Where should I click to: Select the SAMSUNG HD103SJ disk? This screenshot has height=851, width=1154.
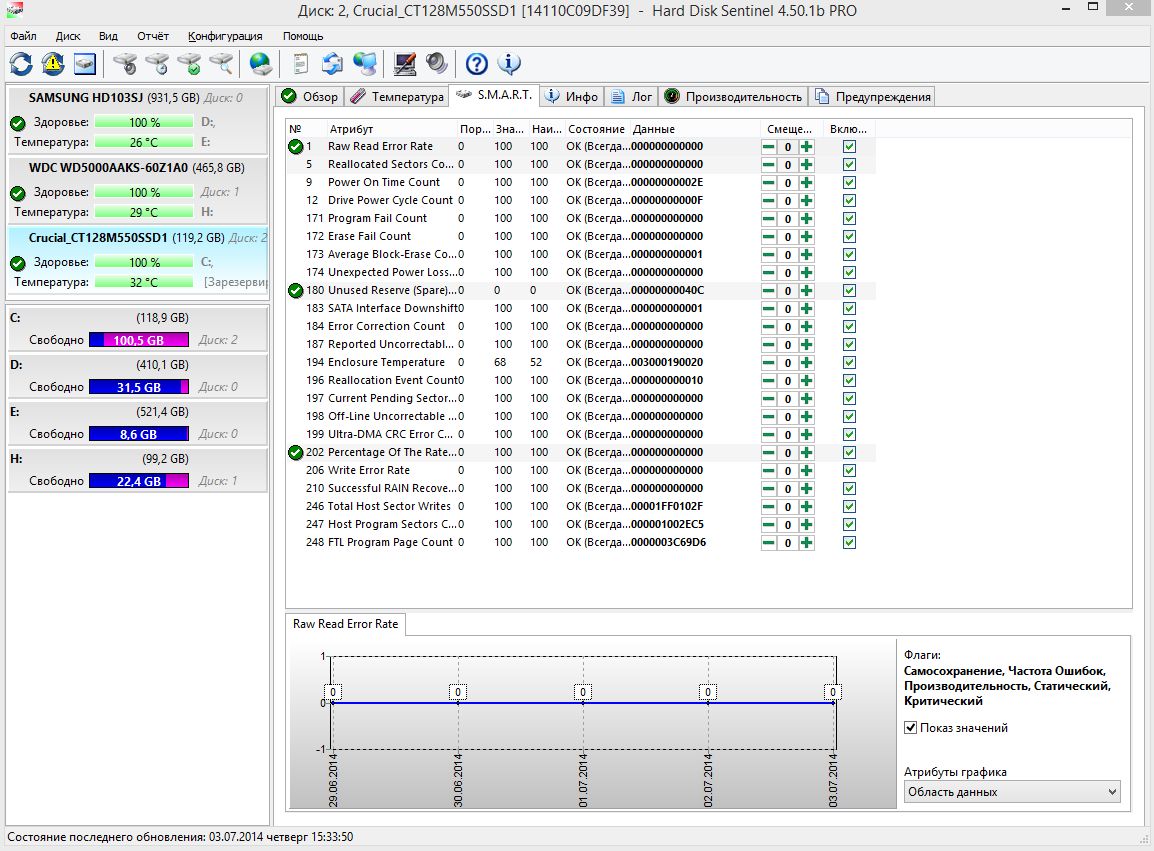coord(137,119)
